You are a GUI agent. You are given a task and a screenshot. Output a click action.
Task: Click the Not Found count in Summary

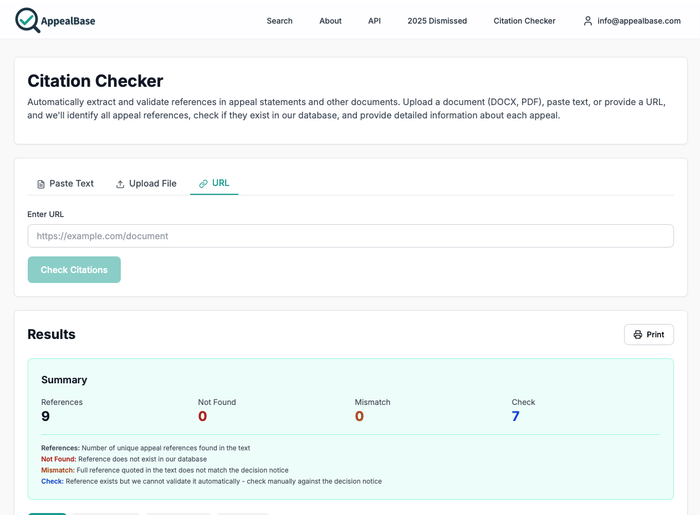[x=203, y=416]
